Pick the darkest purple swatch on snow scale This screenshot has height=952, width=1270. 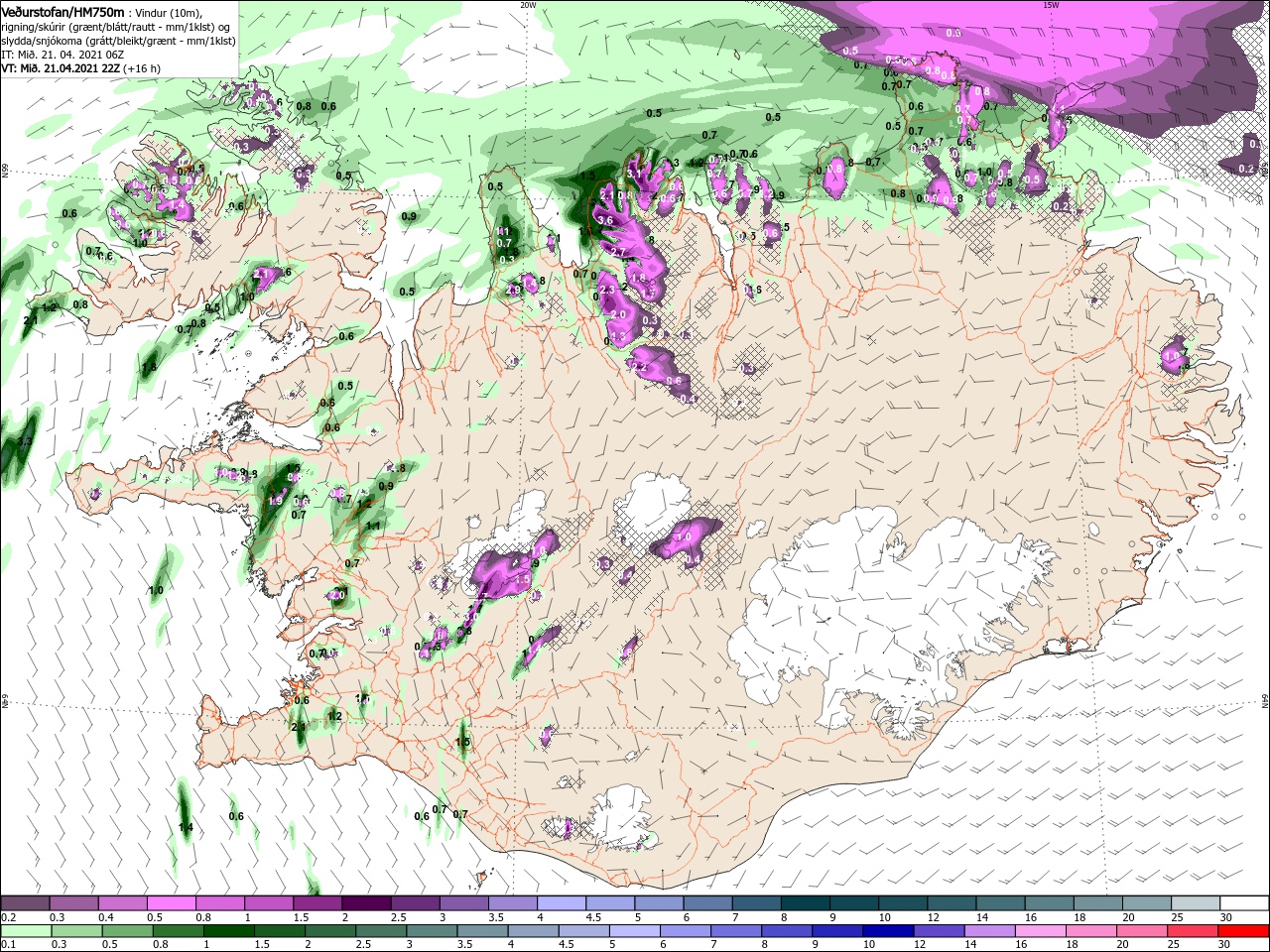click(365, 904)
